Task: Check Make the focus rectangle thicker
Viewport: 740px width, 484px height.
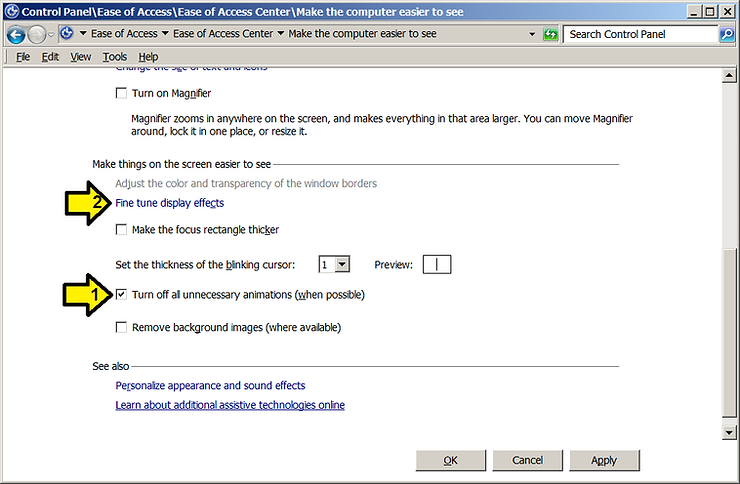Action: [121, 230]
